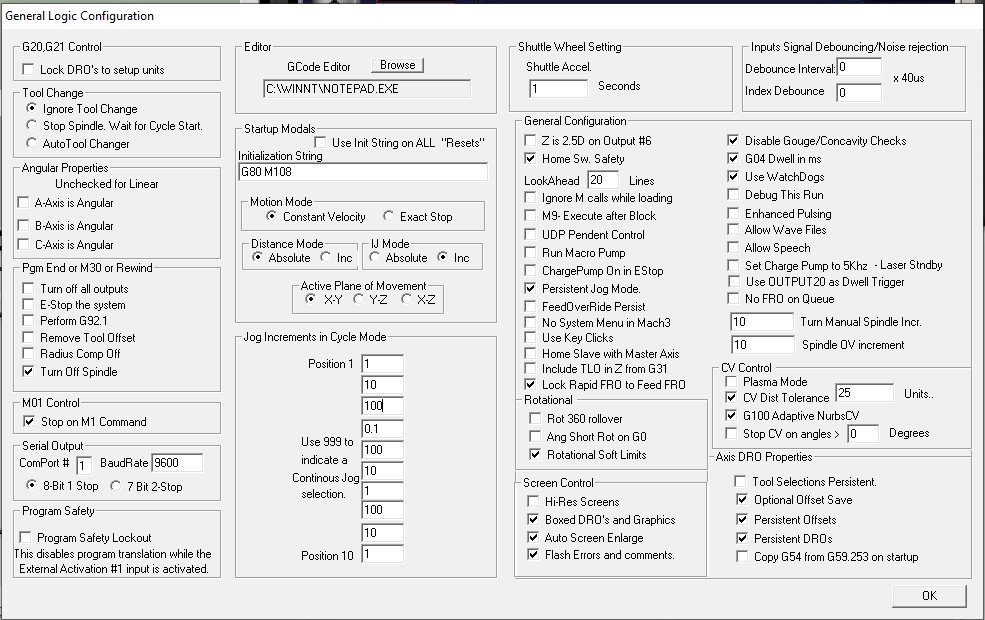Choose Absolute in Distance Mode
985x620 pixels.
click(x=258, y=257)
